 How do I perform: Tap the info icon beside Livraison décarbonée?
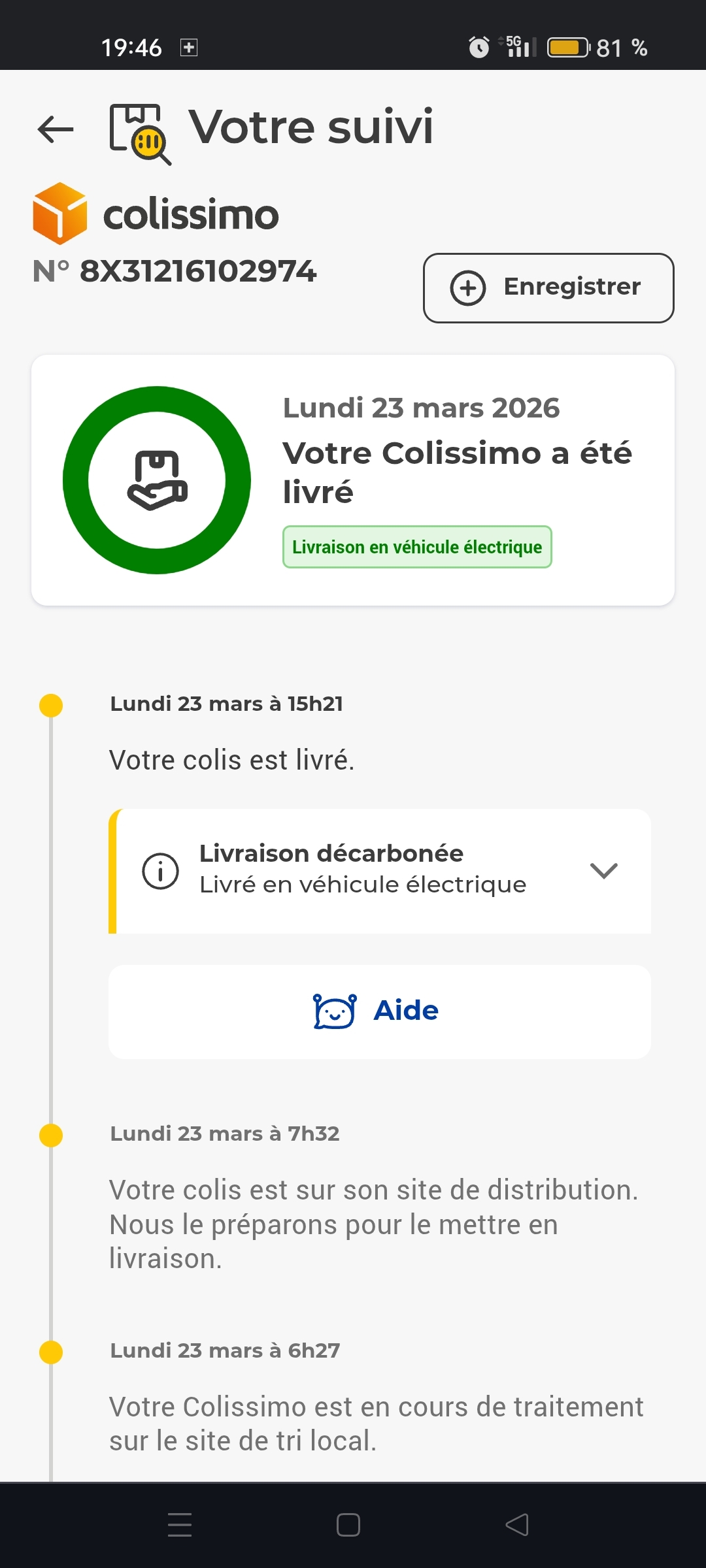[x=160, y=871]
